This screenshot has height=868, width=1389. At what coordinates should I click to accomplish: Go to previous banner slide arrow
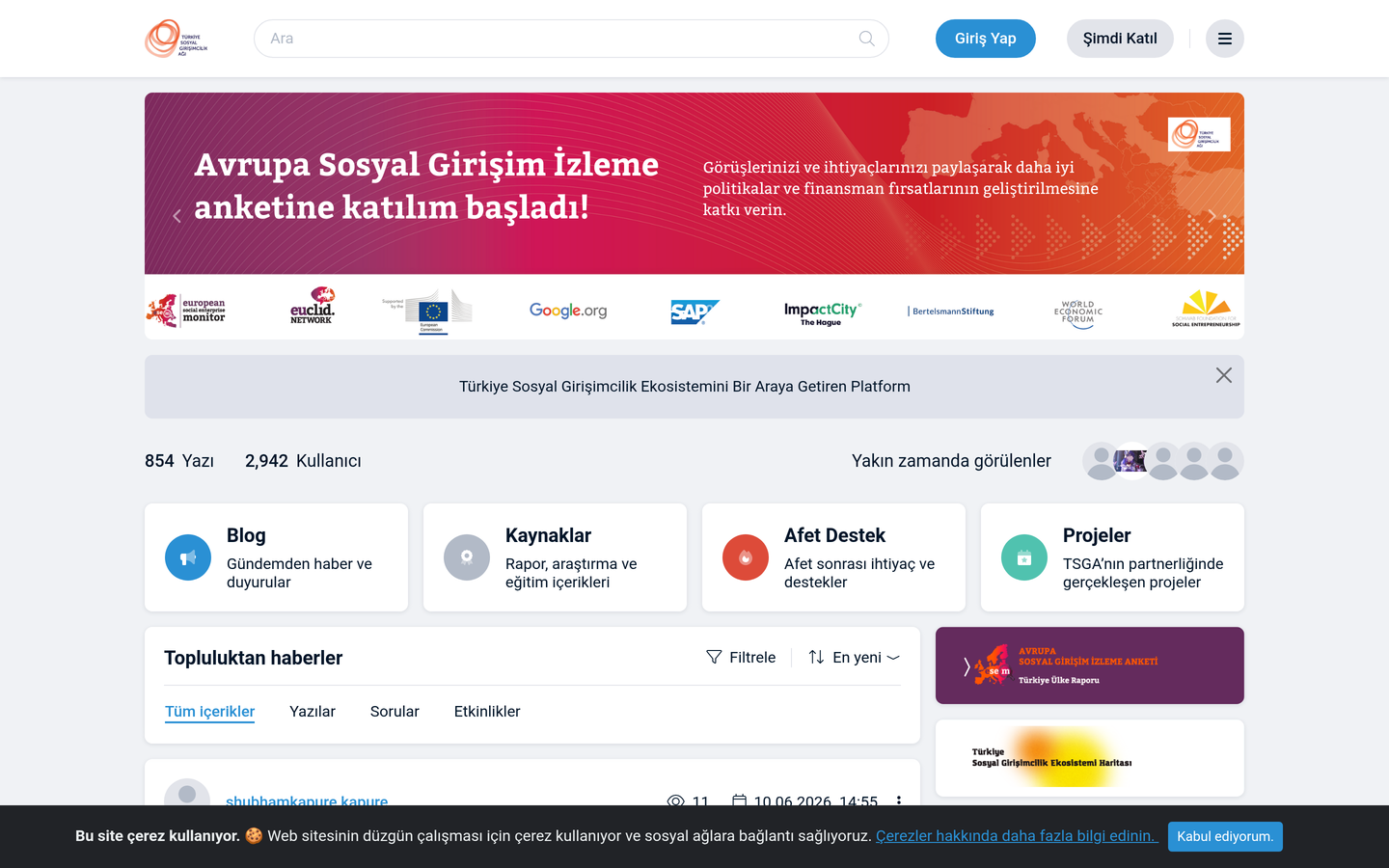point(177,216)
